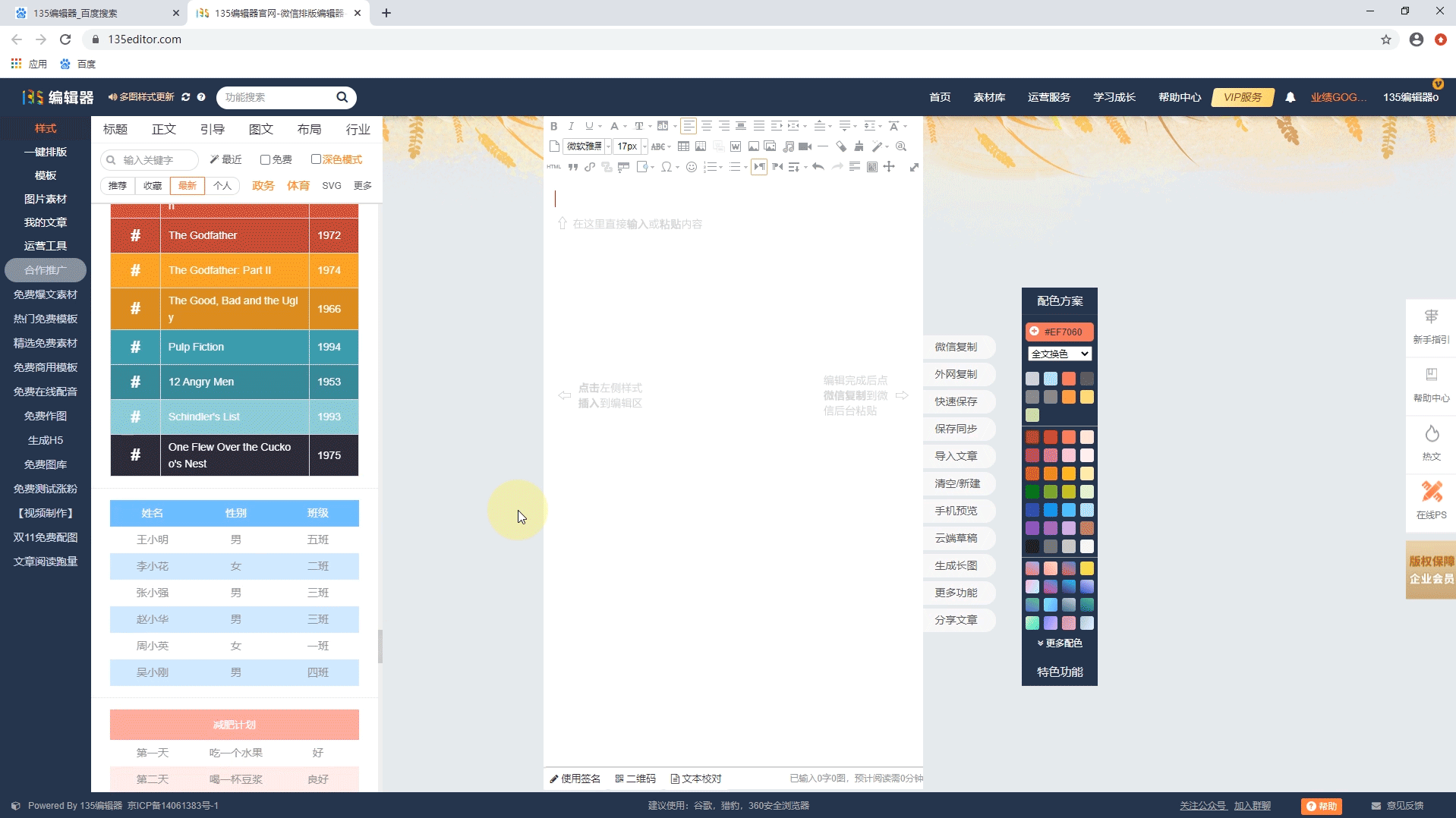
Task: Open 素材库 in the top navigation
Action: click(989, 97)
